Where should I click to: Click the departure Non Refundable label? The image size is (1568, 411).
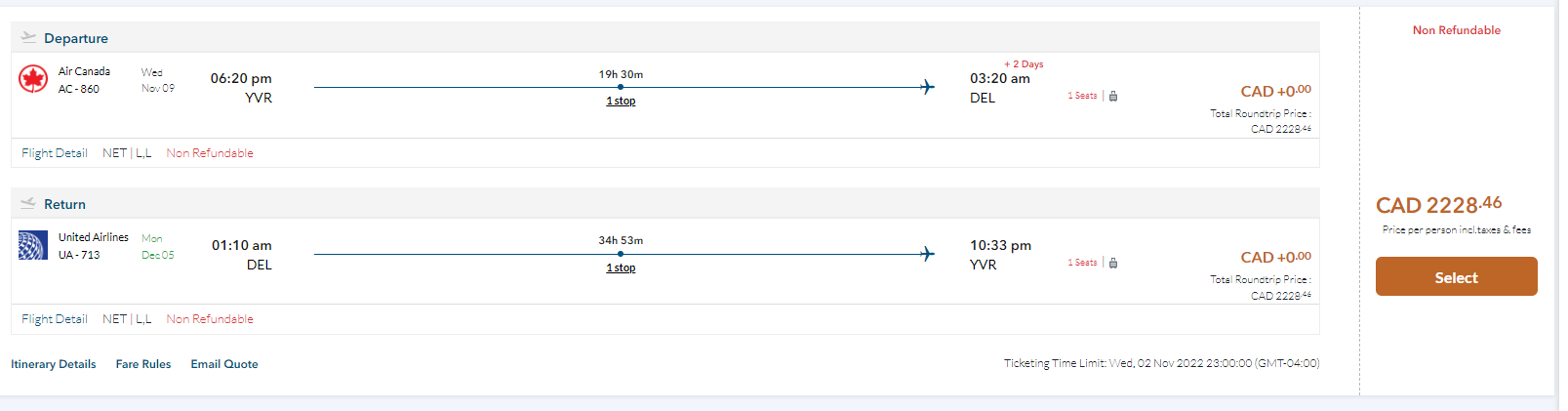(210, 153)
